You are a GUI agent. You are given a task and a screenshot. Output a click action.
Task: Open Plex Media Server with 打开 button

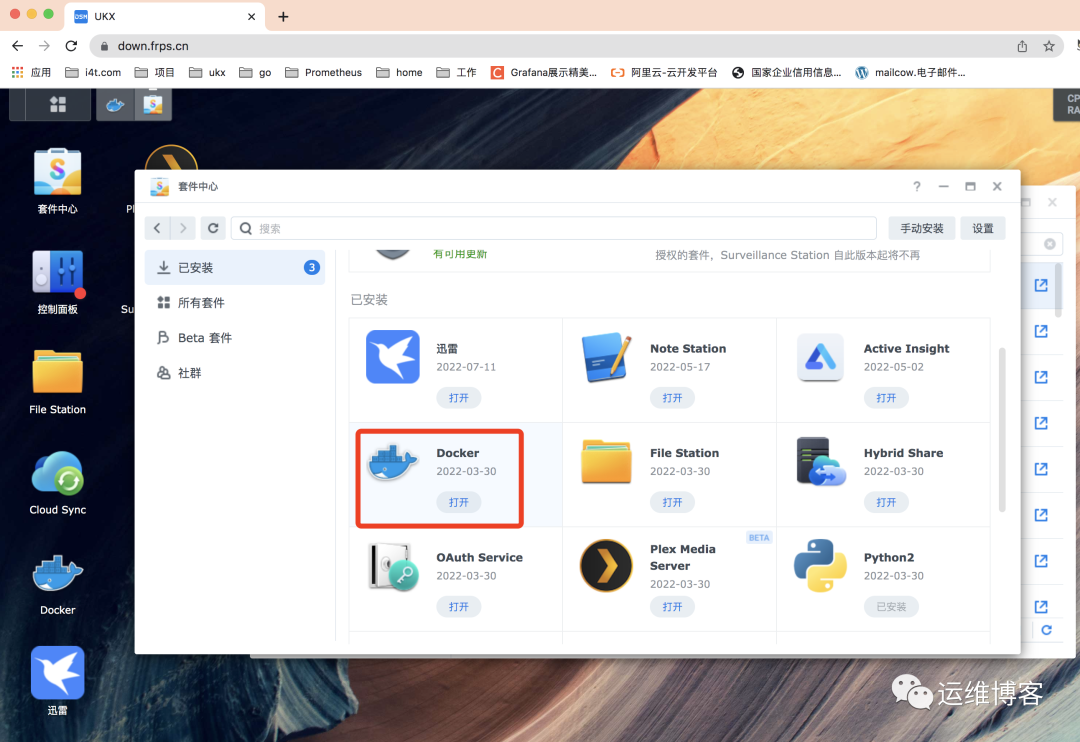pos(672,606)
